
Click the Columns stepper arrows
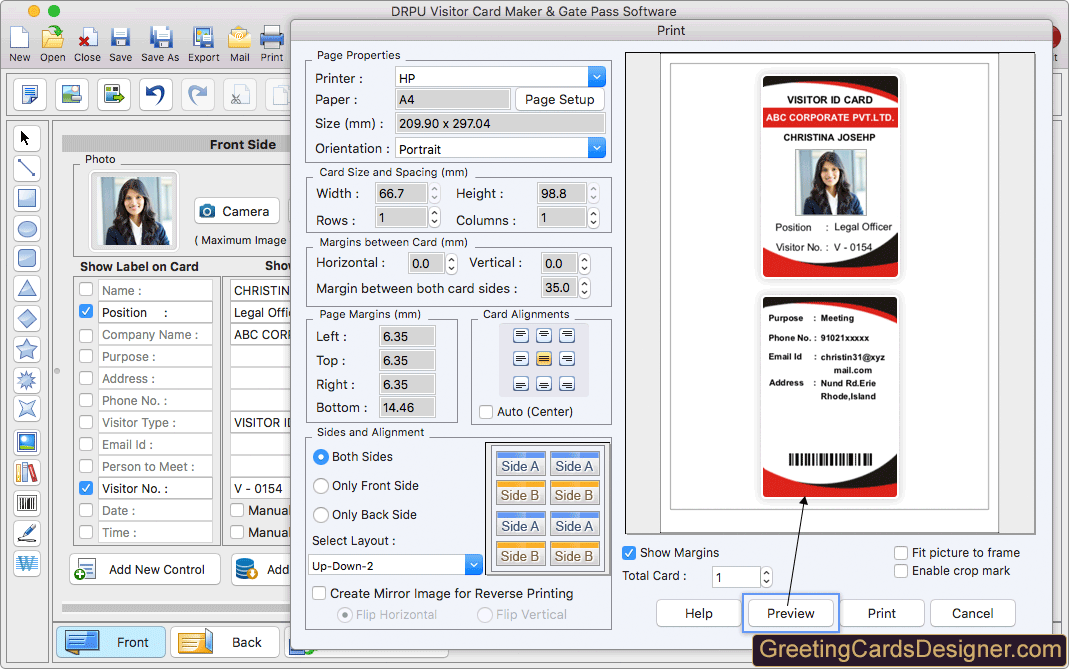594,218
